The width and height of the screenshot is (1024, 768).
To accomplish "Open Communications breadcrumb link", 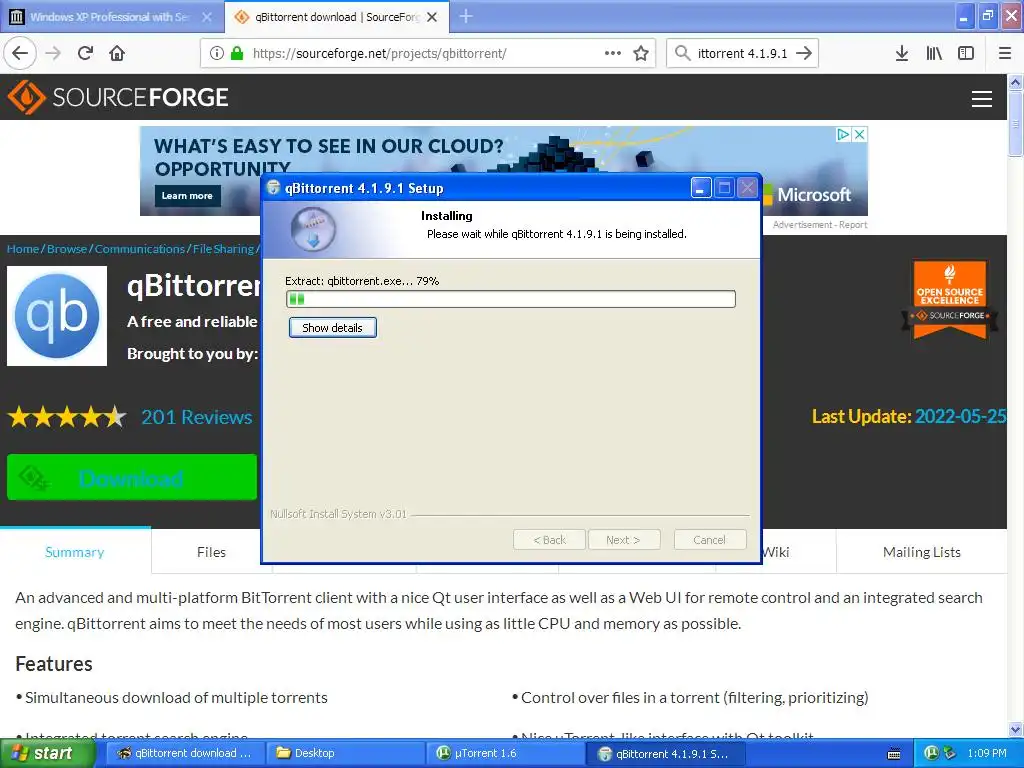I will point(140,249).
